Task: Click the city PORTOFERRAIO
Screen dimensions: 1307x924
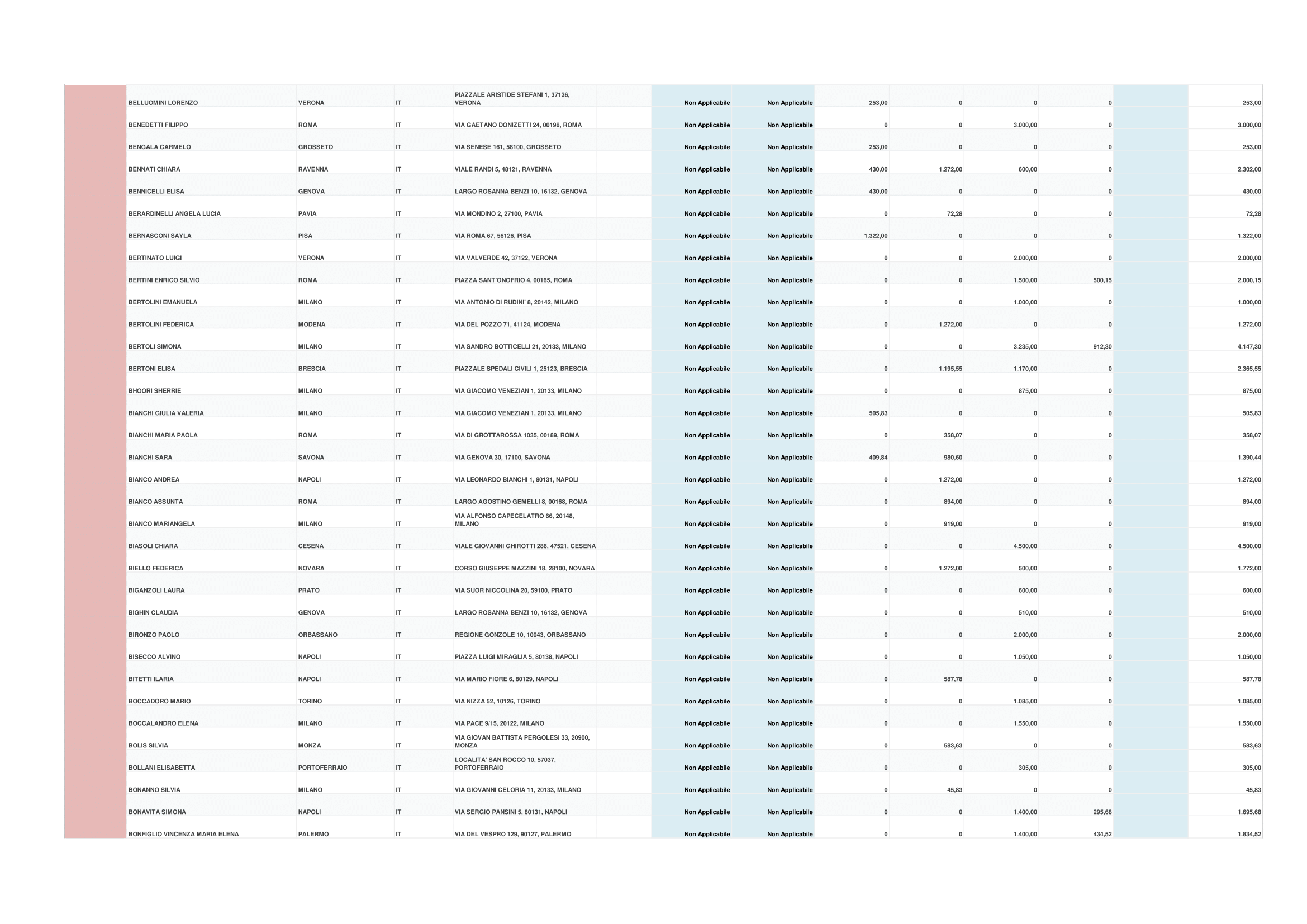Action: coord(322,769)
